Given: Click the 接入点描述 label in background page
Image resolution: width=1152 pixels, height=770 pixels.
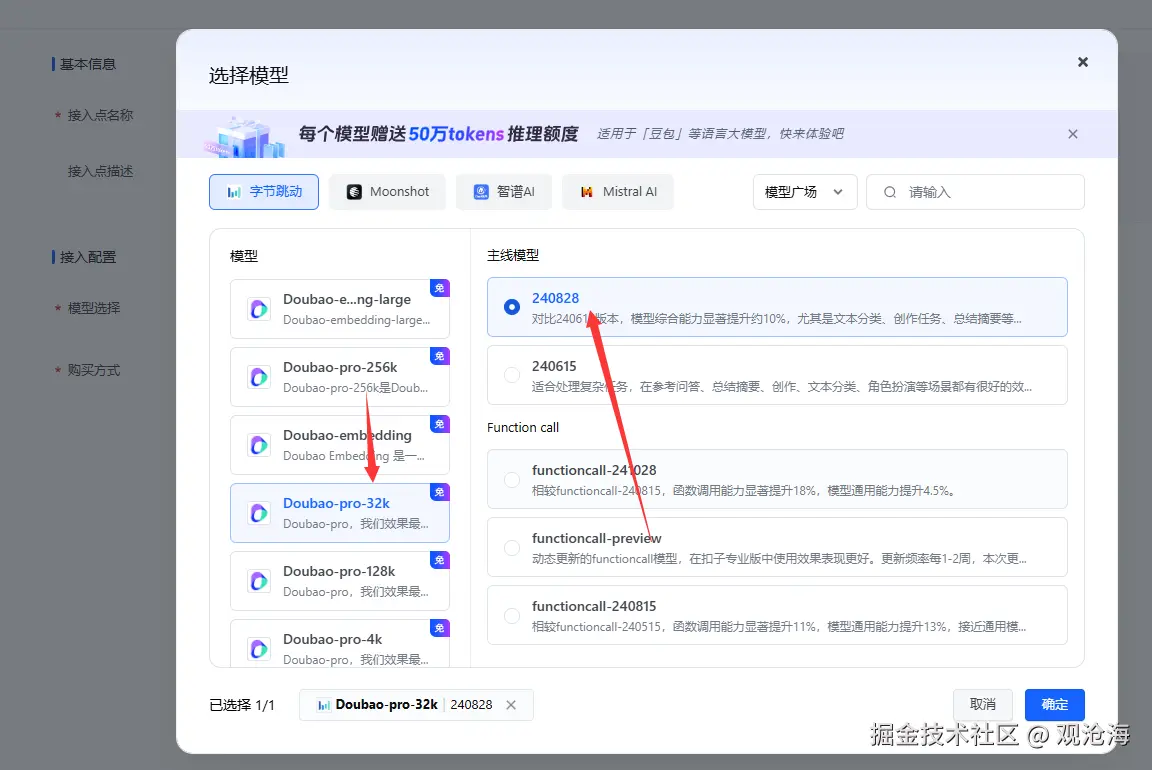Looking at the screenshot, I should coord(100,171).
